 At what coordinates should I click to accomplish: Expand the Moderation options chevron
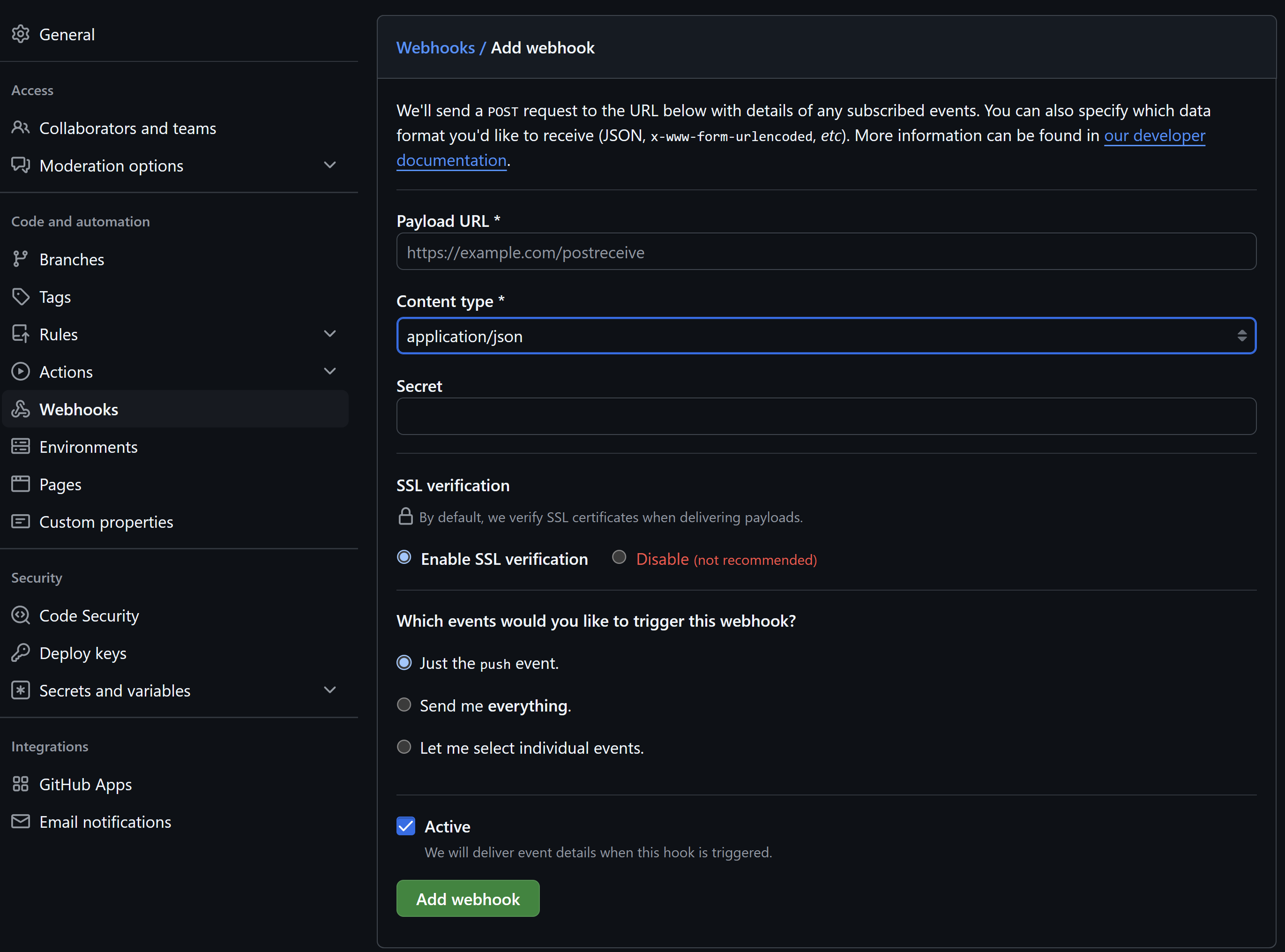click(329, 165)
